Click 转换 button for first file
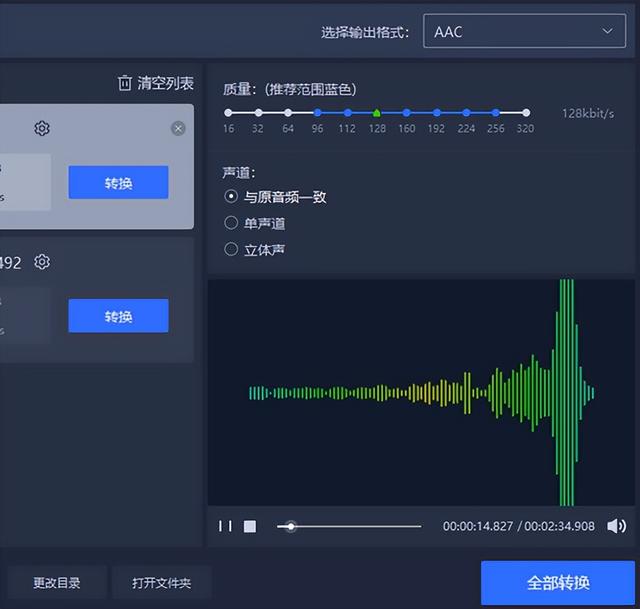640x609 pixels. tap(118, 183)
